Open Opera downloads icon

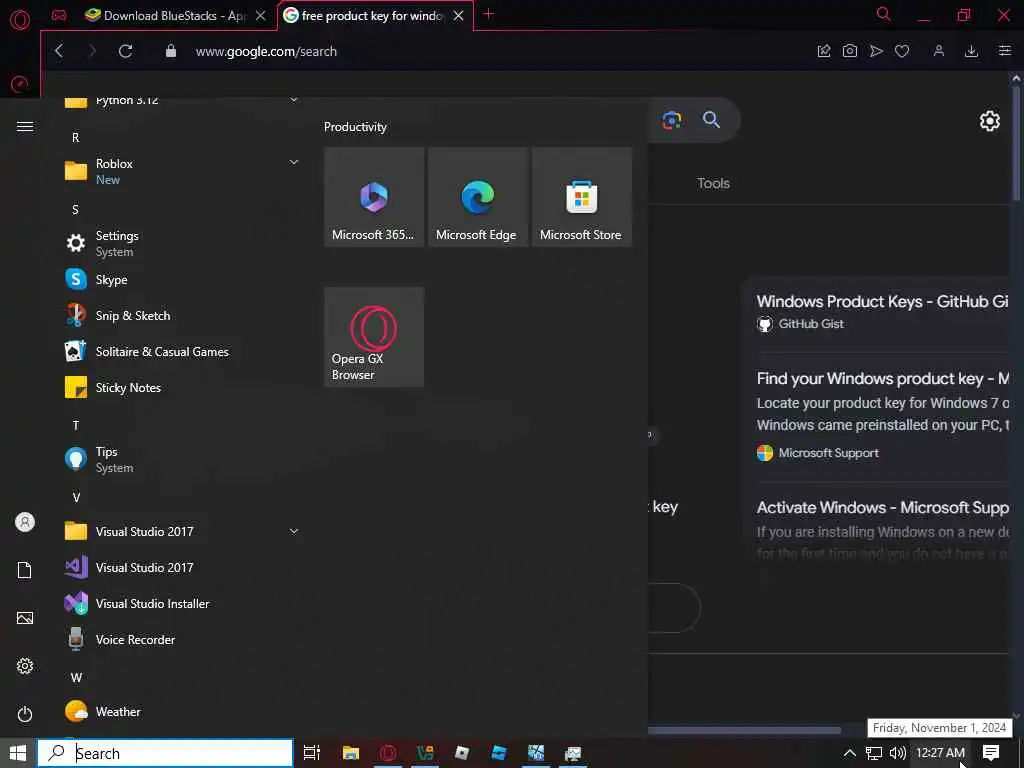pyautogui.click(x=971, y=51)
